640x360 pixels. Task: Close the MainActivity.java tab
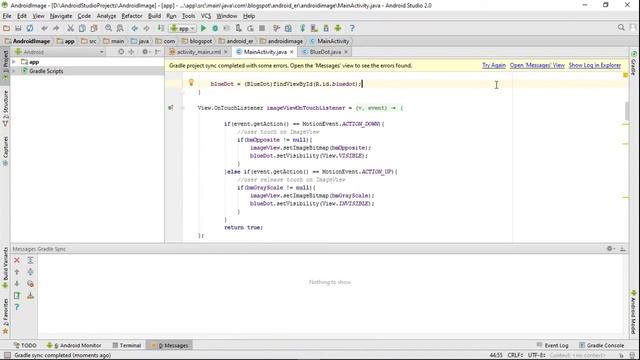(291, 52)
